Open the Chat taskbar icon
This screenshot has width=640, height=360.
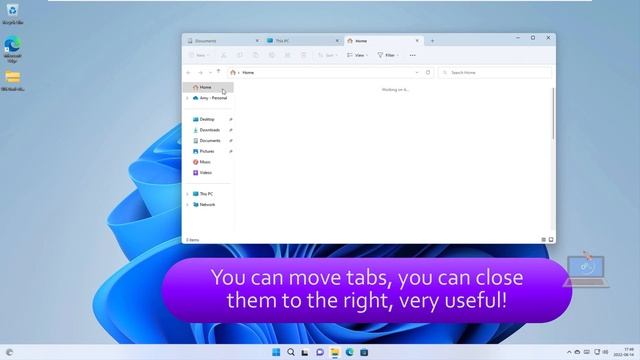click(x=320, y=352)
